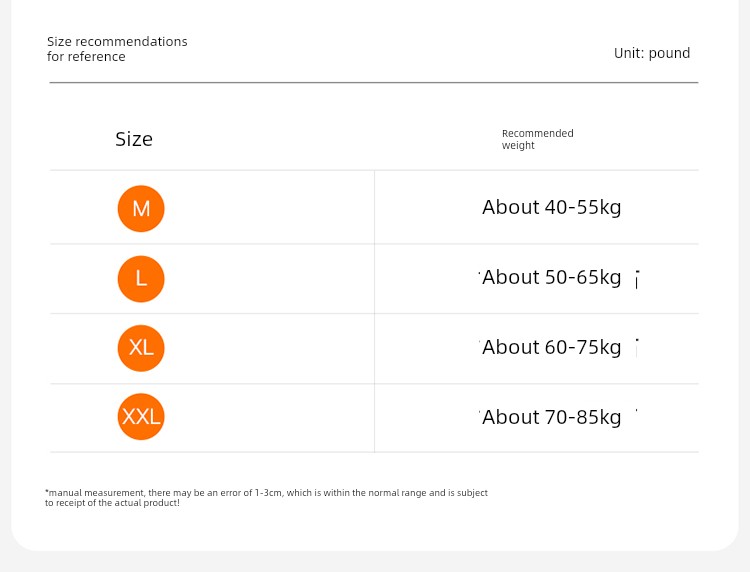Choose the orange XL size badge
The image size is (750, 572).
pyautogui.click(x=141, y=348)
